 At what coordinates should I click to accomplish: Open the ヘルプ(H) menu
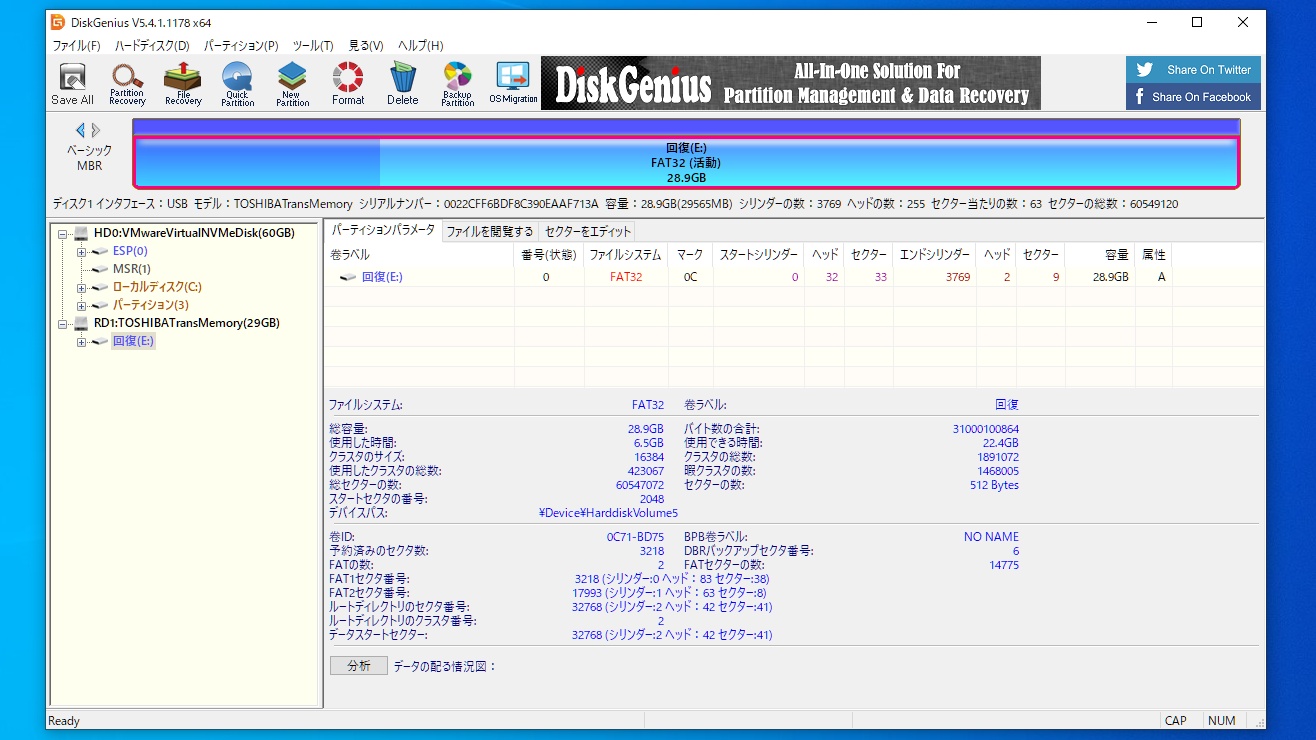point(420,45)
